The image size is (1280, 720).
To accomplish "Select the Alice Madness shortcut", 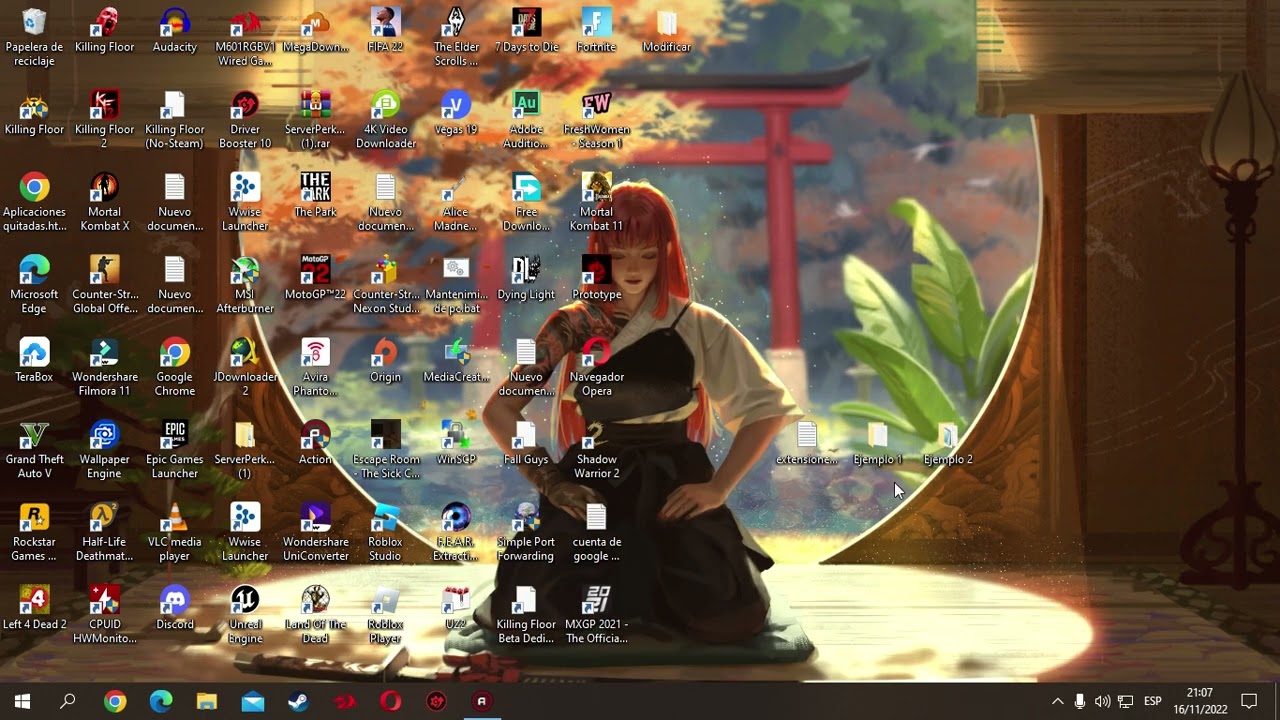I will point(456,203).
